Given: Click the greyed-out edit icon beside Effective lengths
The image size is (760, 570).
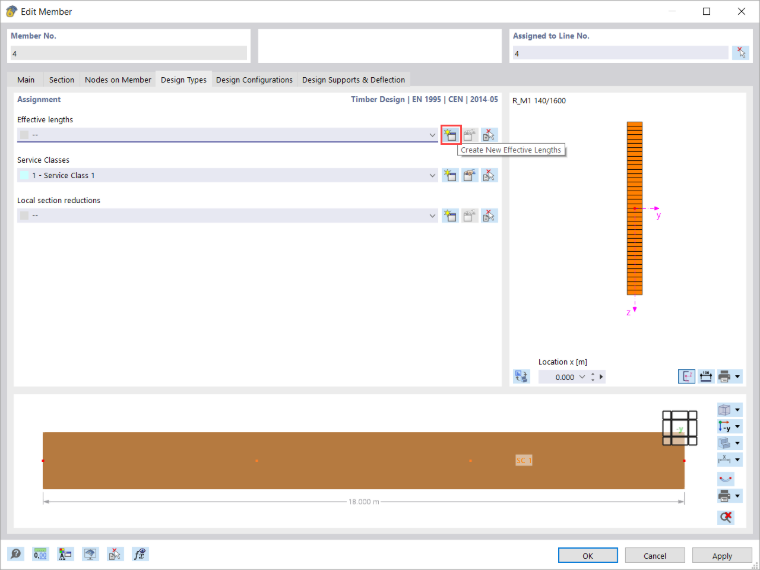Looking at the screenshot, I should click(470, 135).
